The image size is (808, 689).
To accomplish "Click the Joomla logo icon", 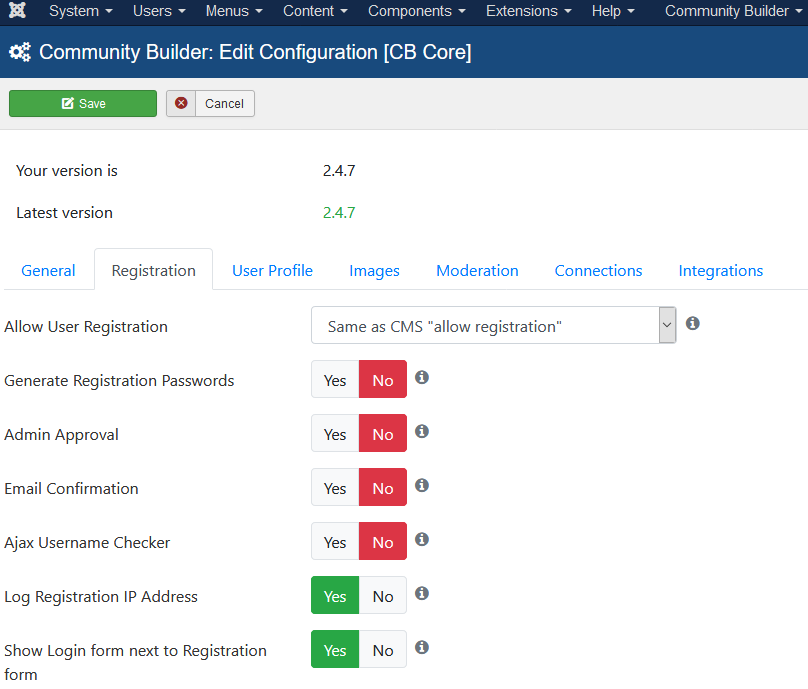I will tap(18, 10).
